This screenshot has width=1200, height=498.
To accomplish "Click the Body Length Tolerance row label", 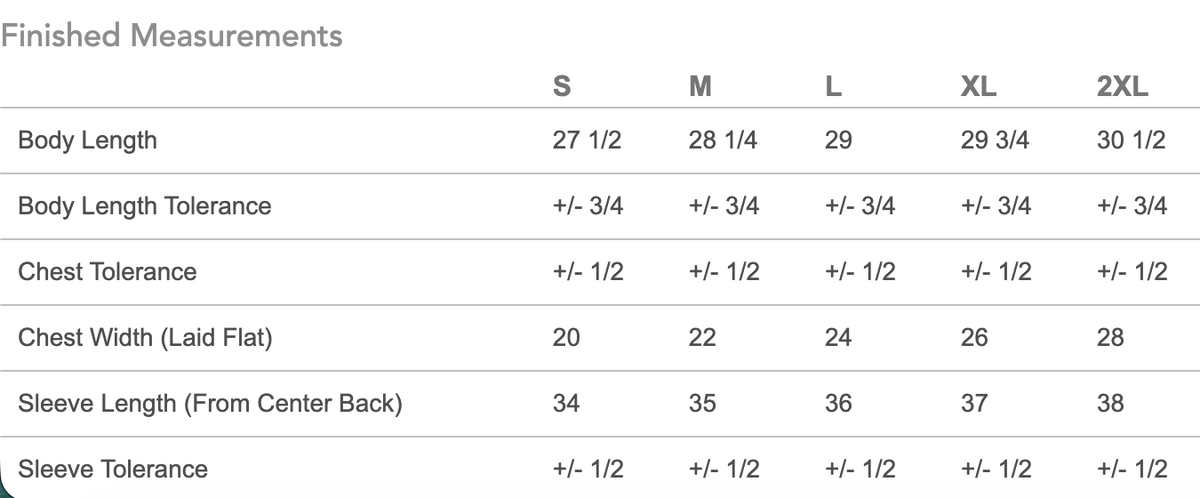I will coord(145,206).
